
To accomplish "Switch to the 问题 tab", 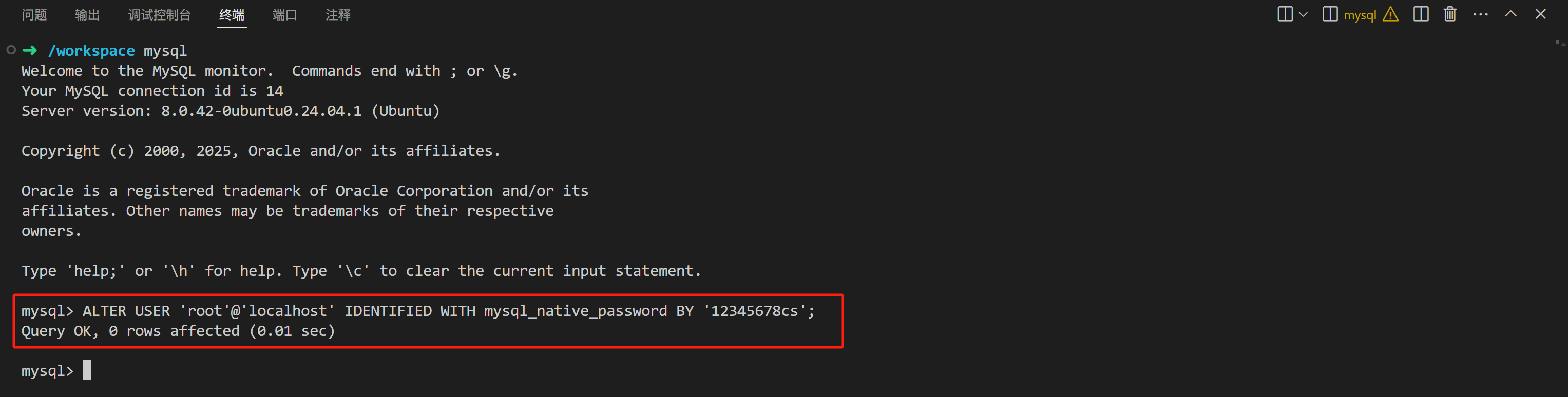I will (x=34, y=14).
